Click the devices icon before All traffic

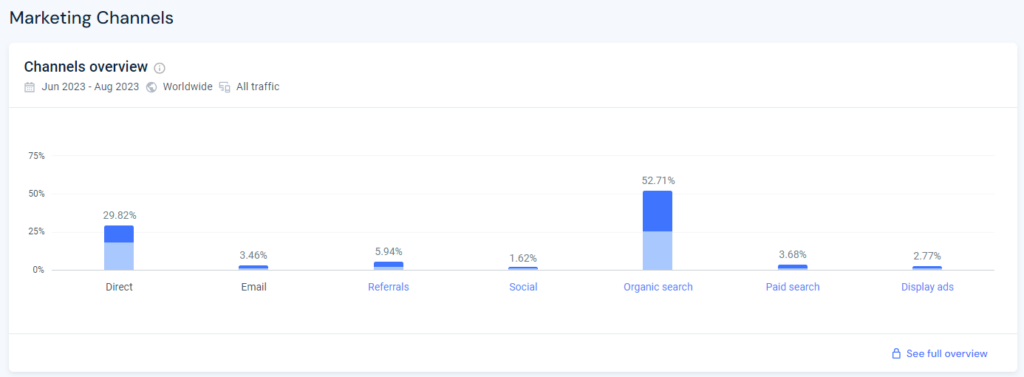click(225, 87)
